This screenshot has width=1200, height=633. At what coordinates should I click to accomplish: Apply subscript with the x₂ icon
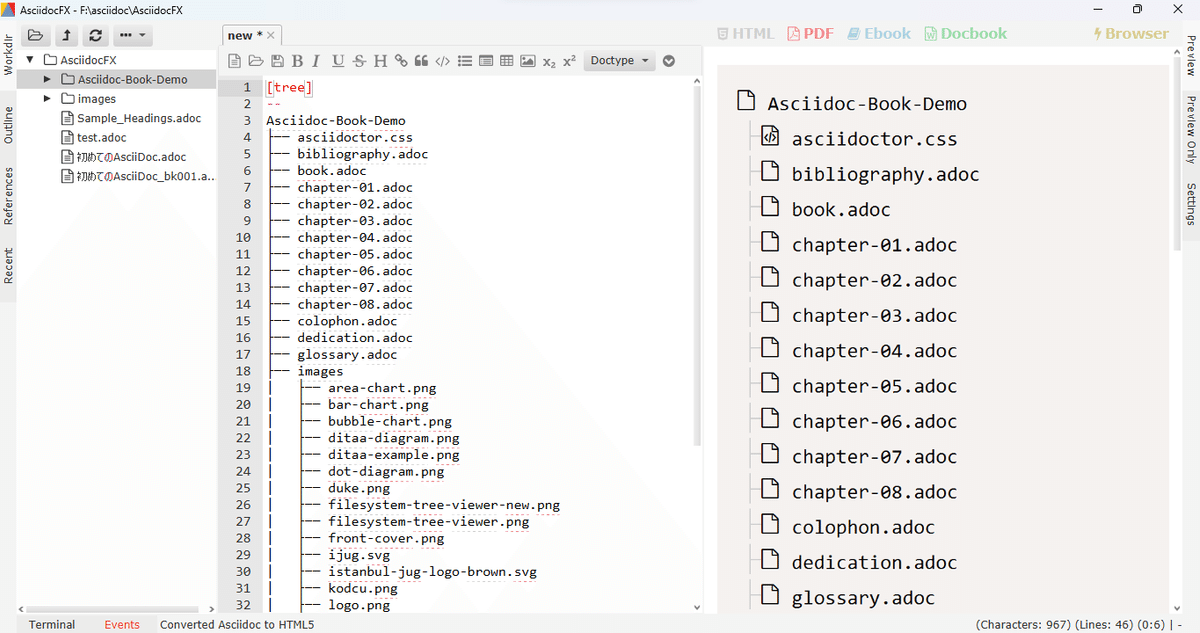click(548, 60)
